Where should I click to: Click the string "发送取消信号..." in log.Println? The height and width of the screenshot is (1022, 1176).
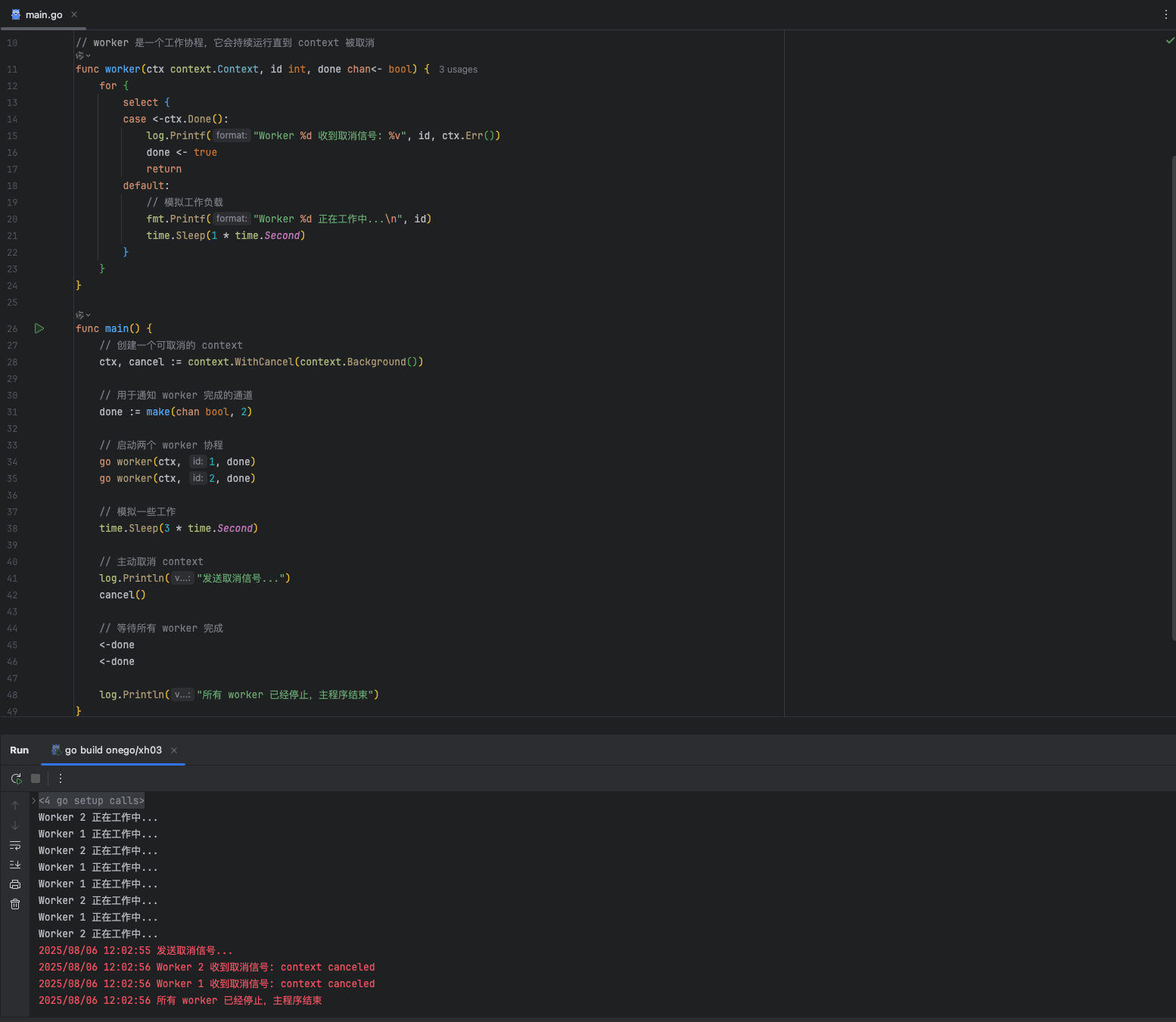pyautogui.click(x=241, y=579)
